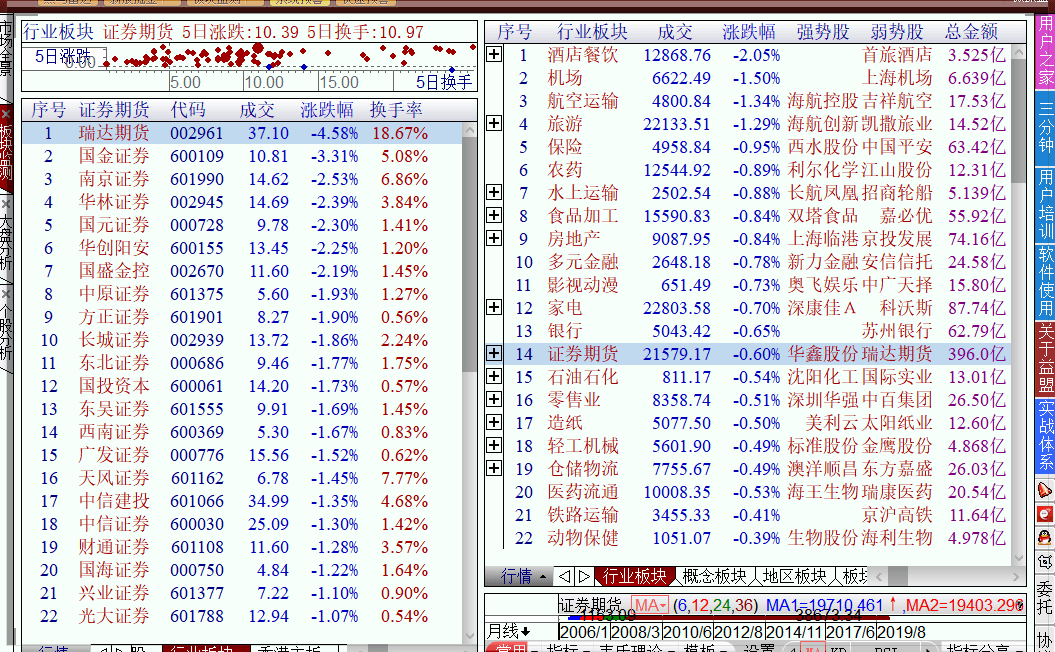Click the right tab-scroll arrow beside 行业板块
Viewport: 1055px width, 652px height.
click(584, 577)
